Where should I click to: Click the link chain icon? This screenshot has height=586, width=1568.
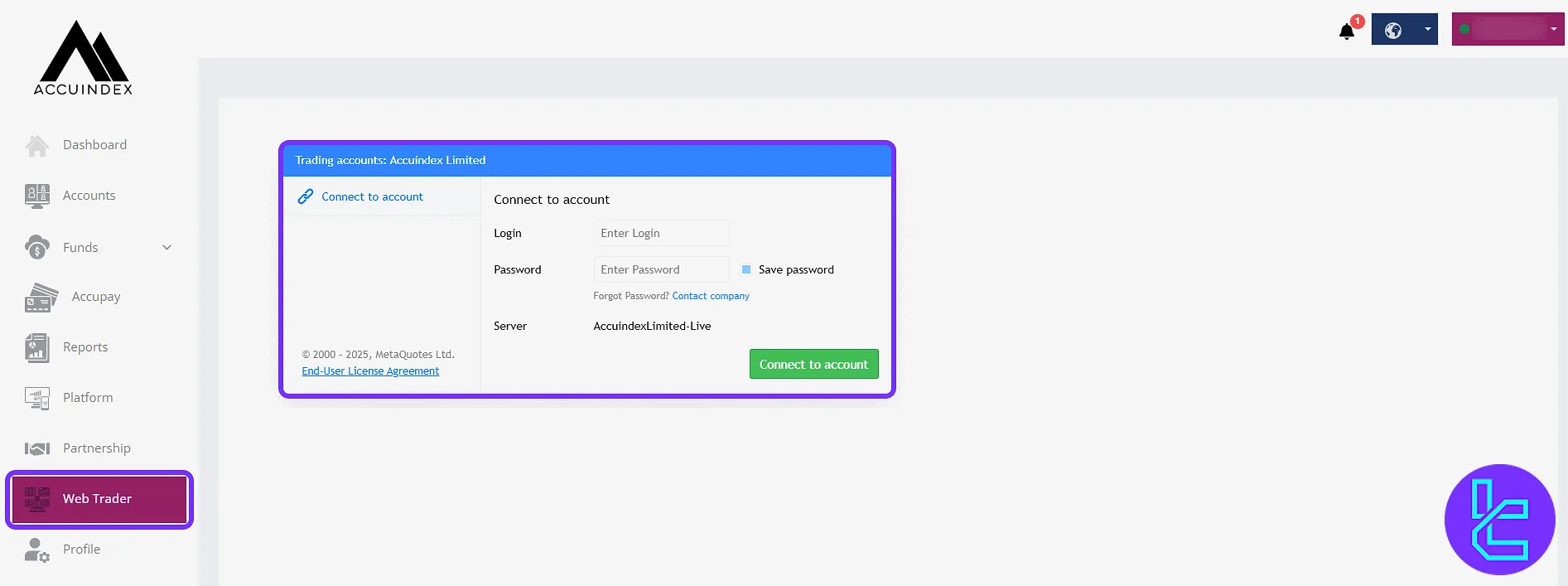pyautogui.click(x=306, y=196)
